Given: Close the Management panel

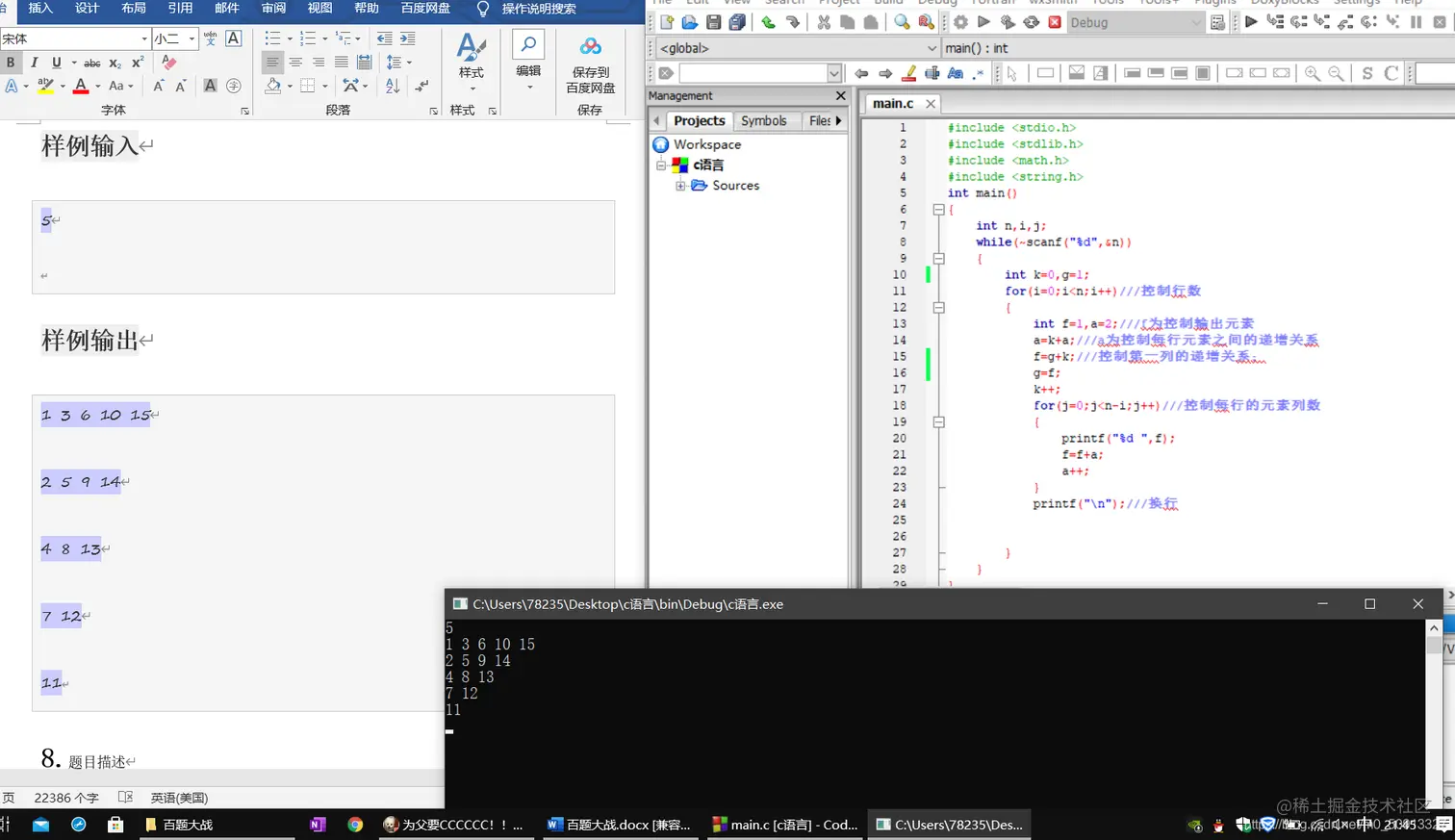Looking at the screenshot, I should pos(841,96).
